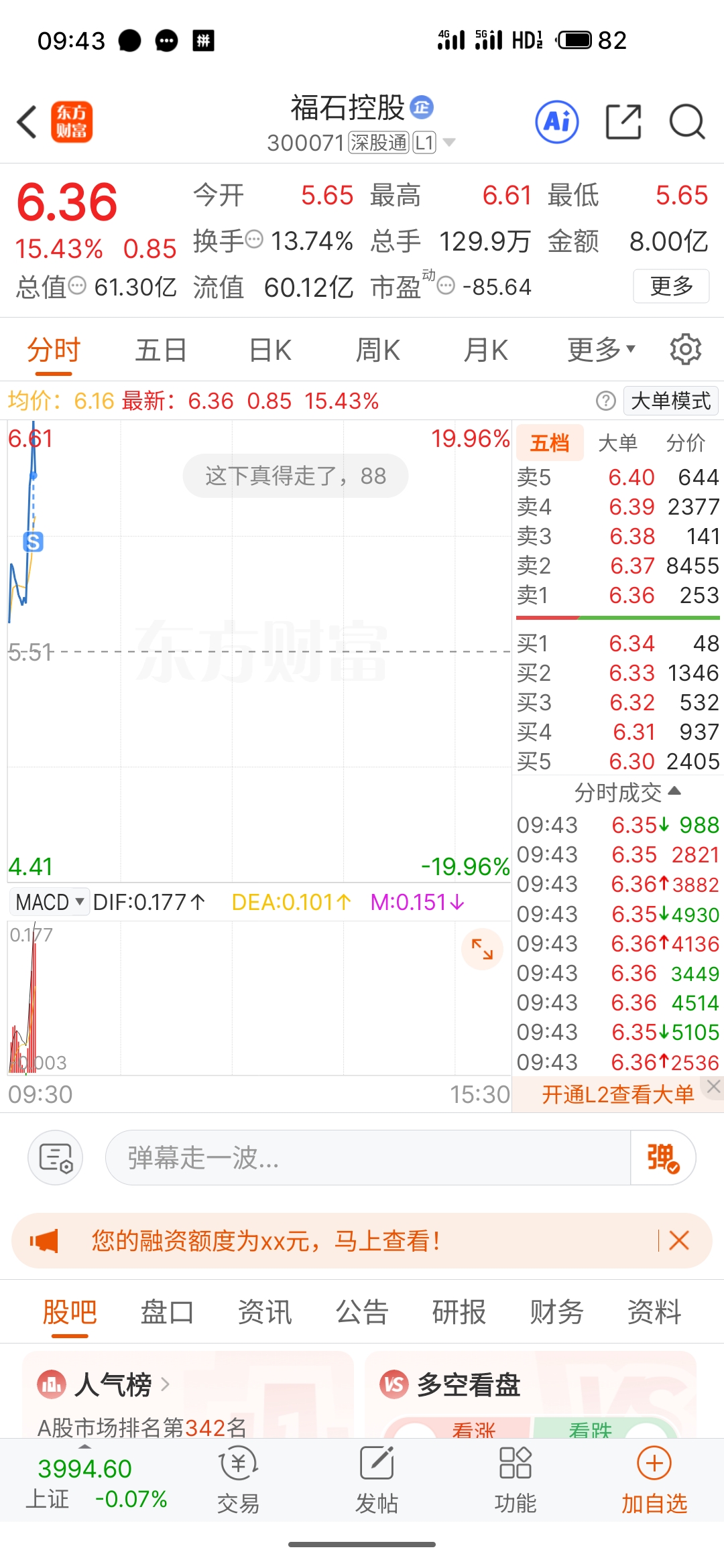Tap the 总值 info bubble icon
Screen dimensions: 724x1568
[78, 286]
